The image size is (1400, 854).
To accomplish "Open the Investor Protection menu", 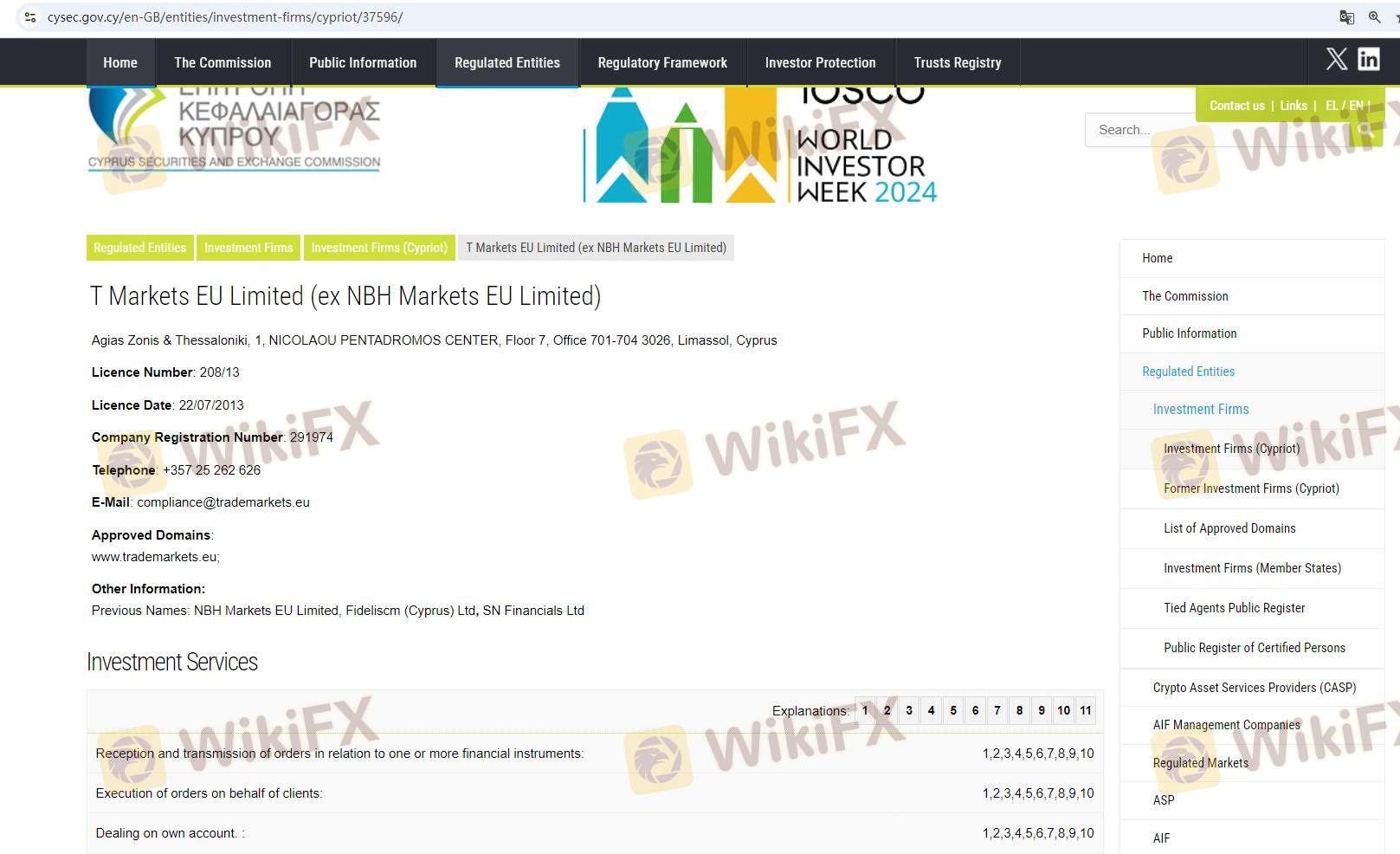I will pos(821,62).
